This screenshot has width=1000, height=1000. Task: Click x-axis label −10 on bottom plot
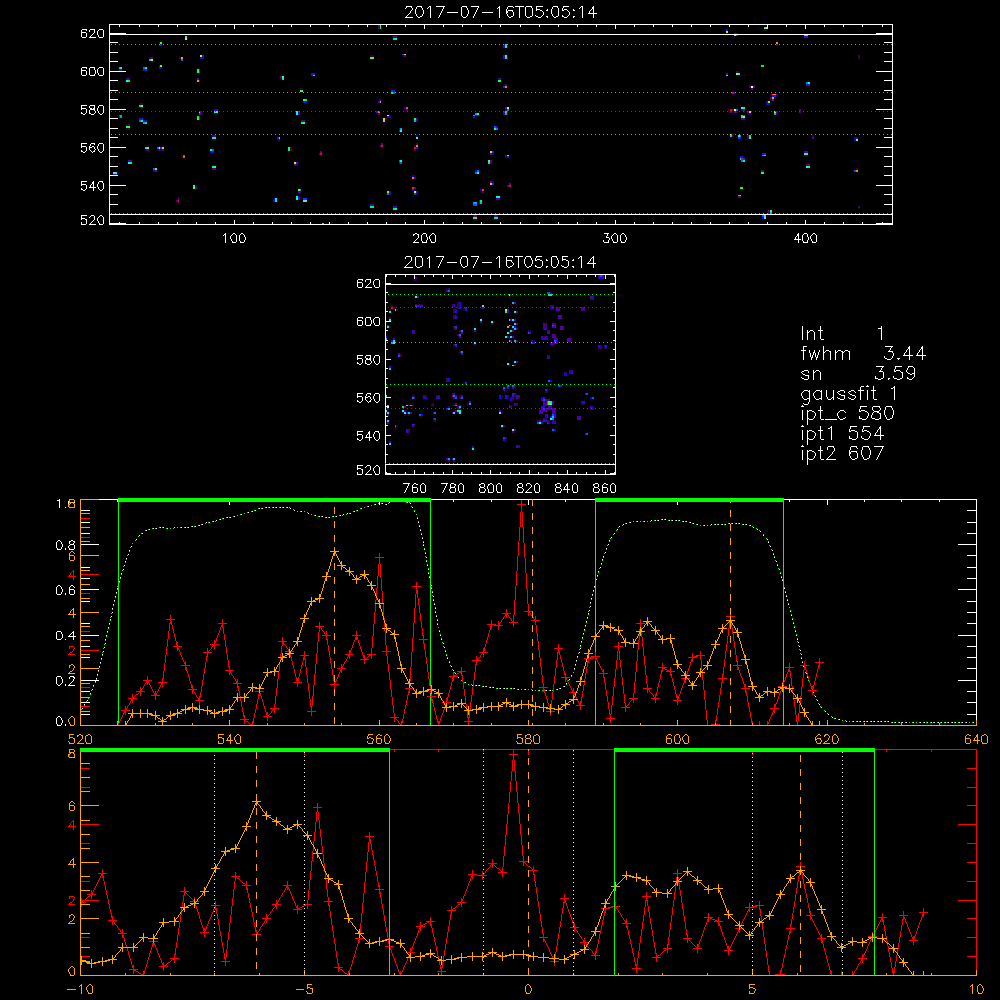coord(80,989)
